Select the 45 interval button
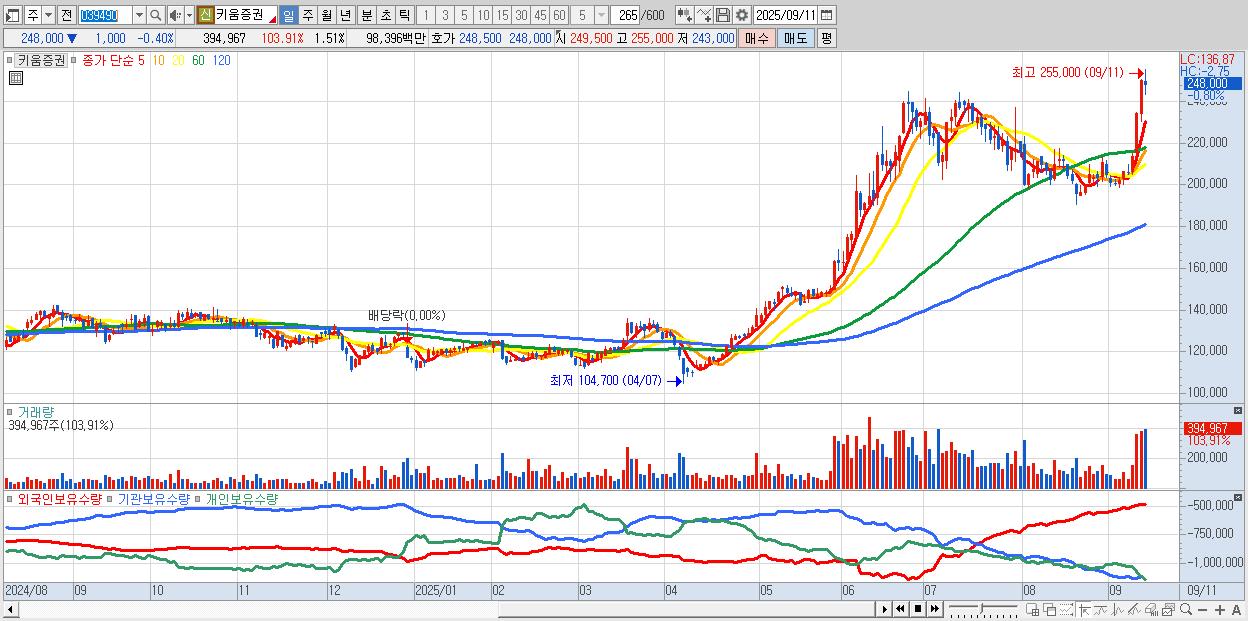Screen dimensions: 1248x621 [540, 15]
